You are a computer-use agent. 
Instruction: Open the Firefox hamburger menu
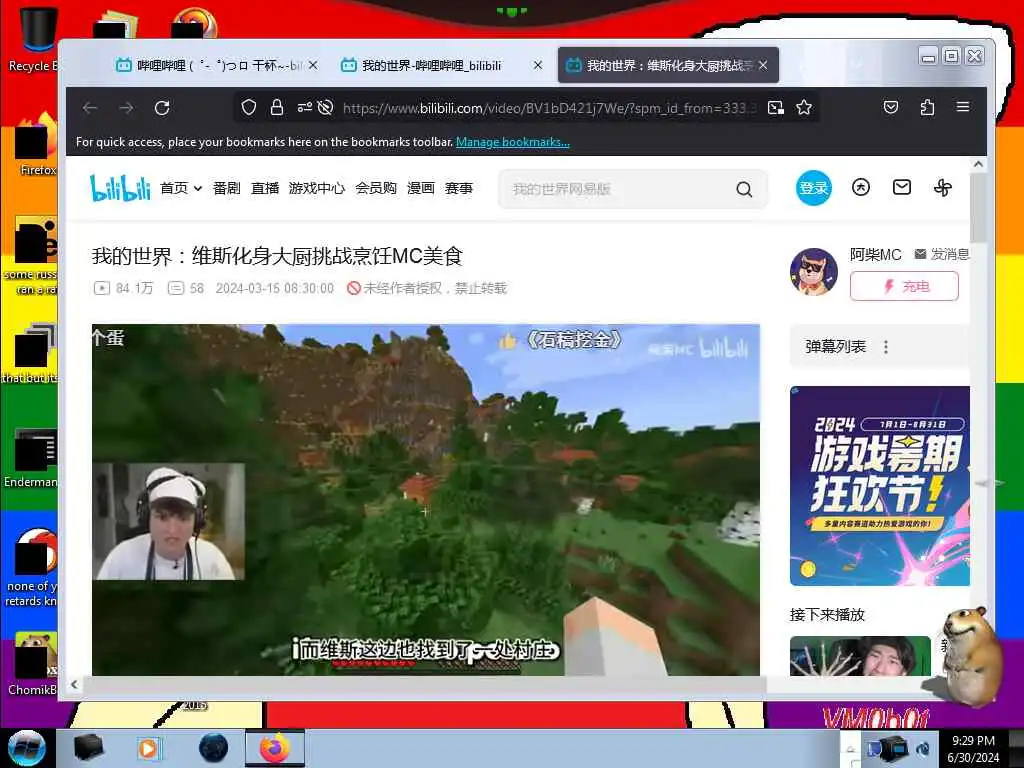963,107
